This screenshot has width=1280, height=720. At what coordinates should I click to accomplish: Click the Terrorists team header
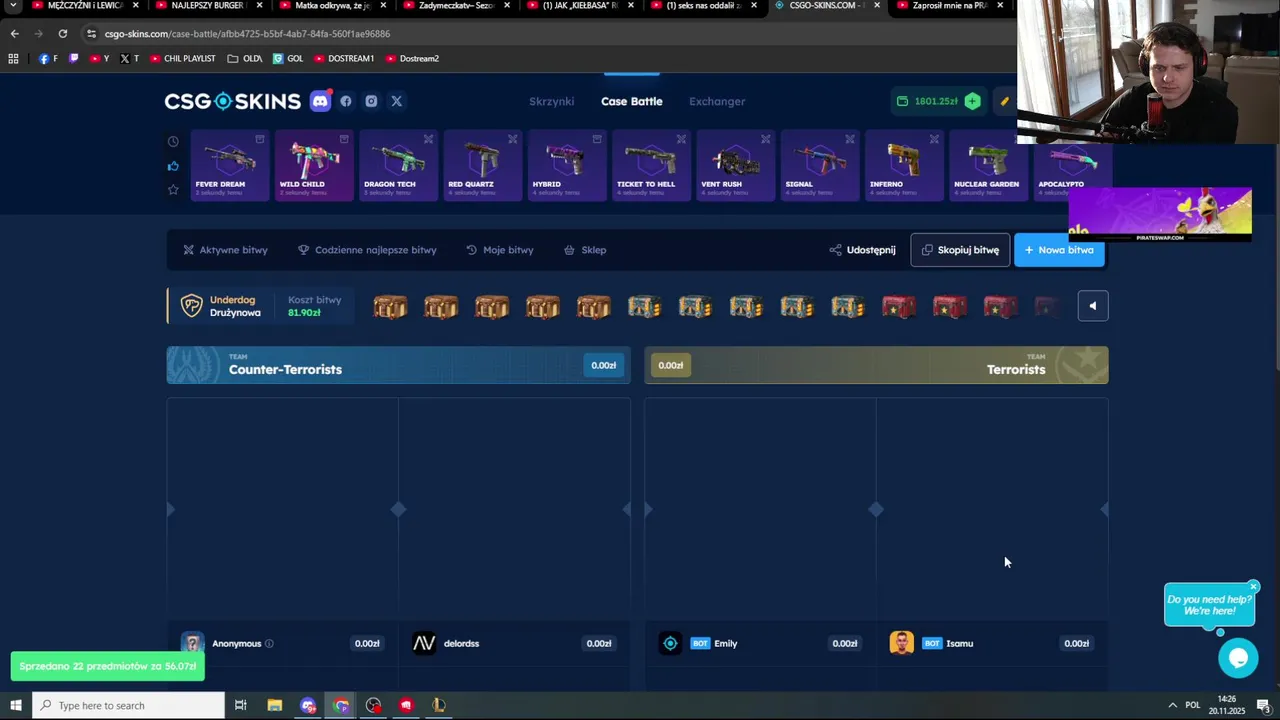[x=876, y=365]
